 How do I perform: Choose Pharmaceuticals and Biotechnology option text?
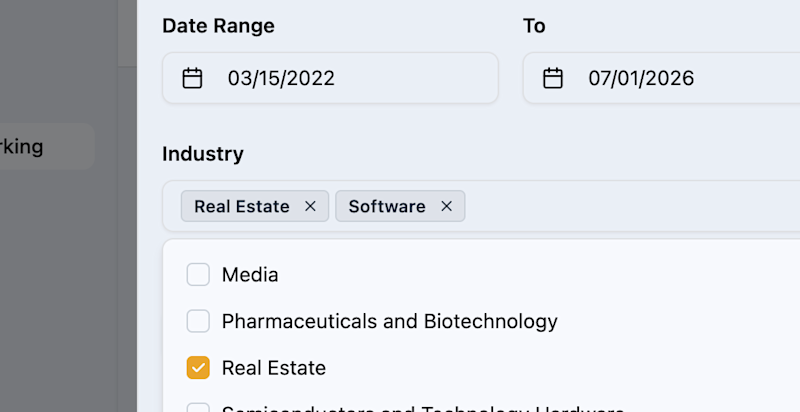389,321
